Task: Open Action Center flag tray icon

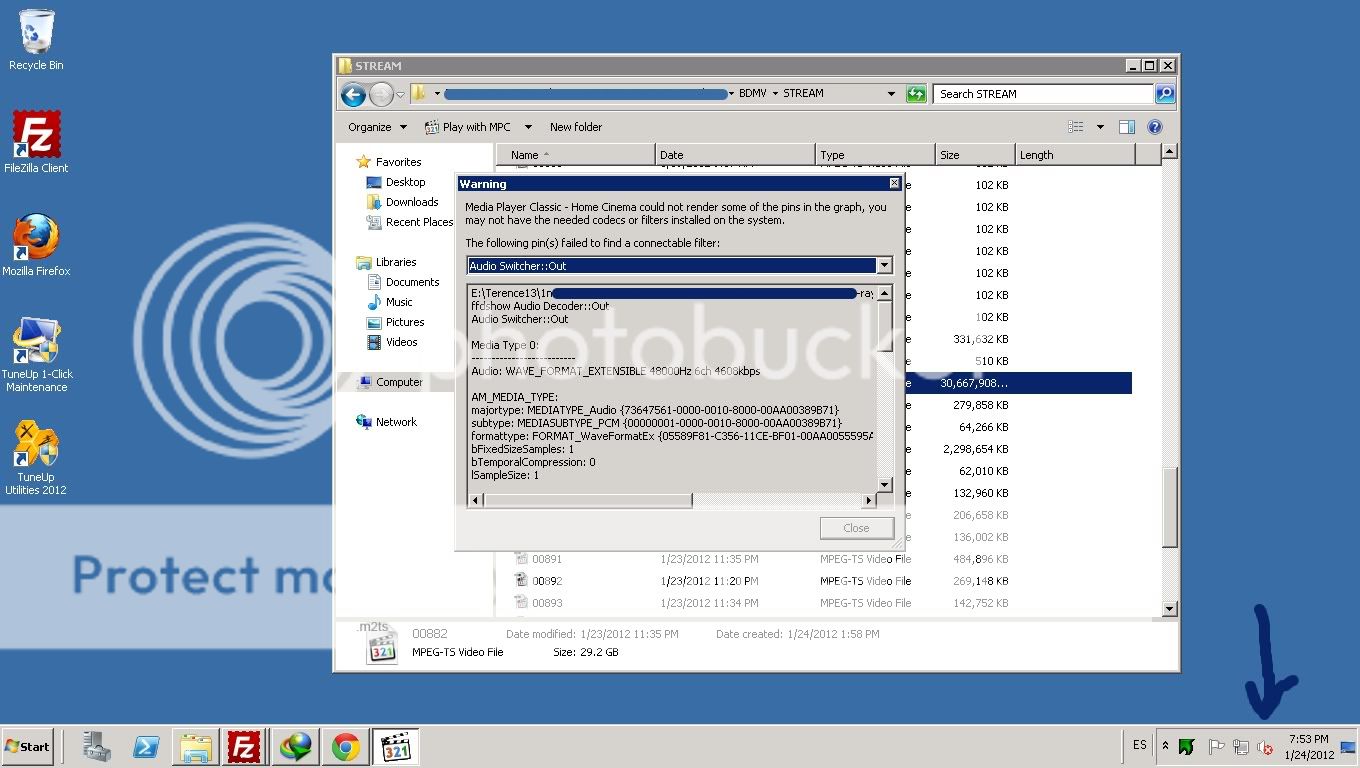Action: [x=1217, y=746]
